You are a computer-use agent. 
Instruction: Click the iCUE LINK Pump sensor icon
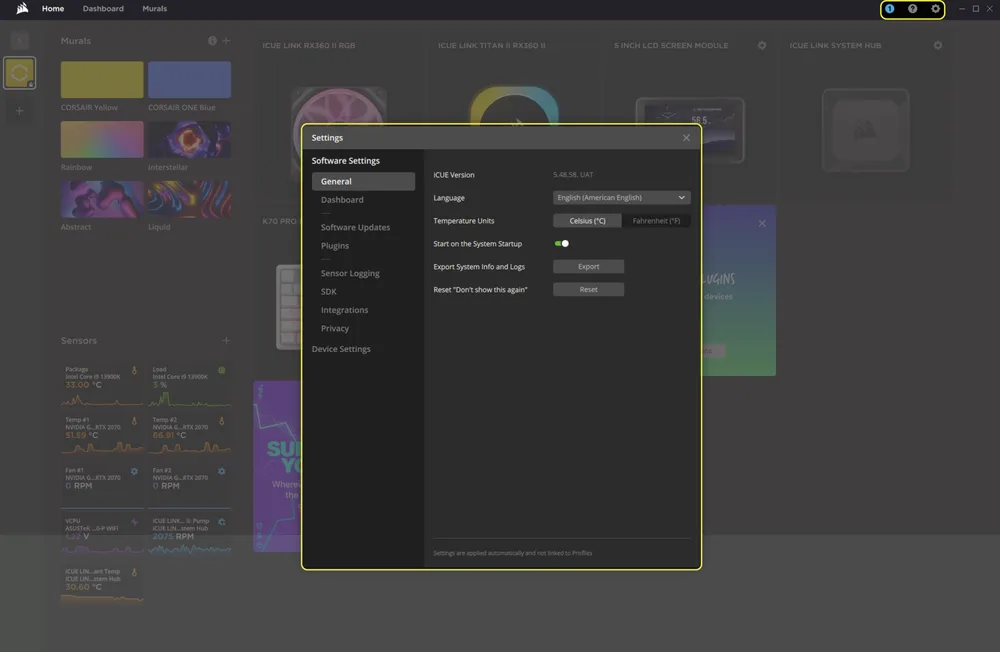221,522
